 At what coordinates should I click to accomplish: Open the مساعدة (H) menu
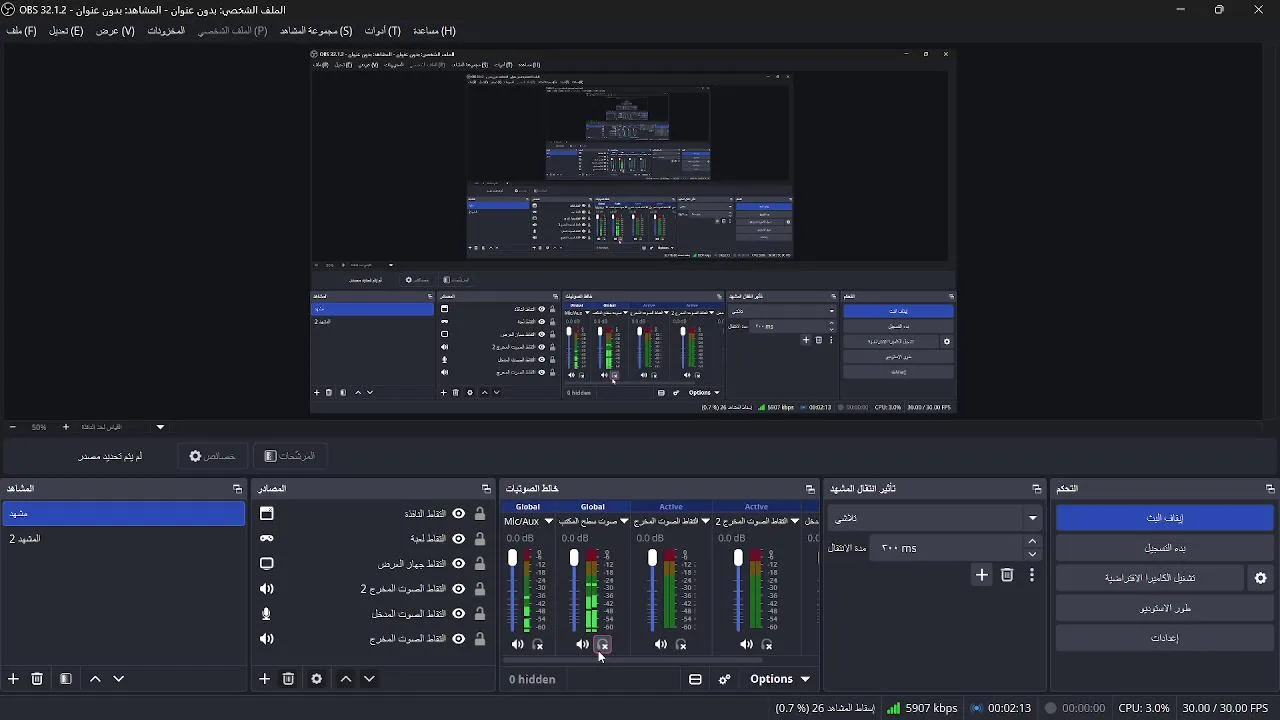click(434, 31)
